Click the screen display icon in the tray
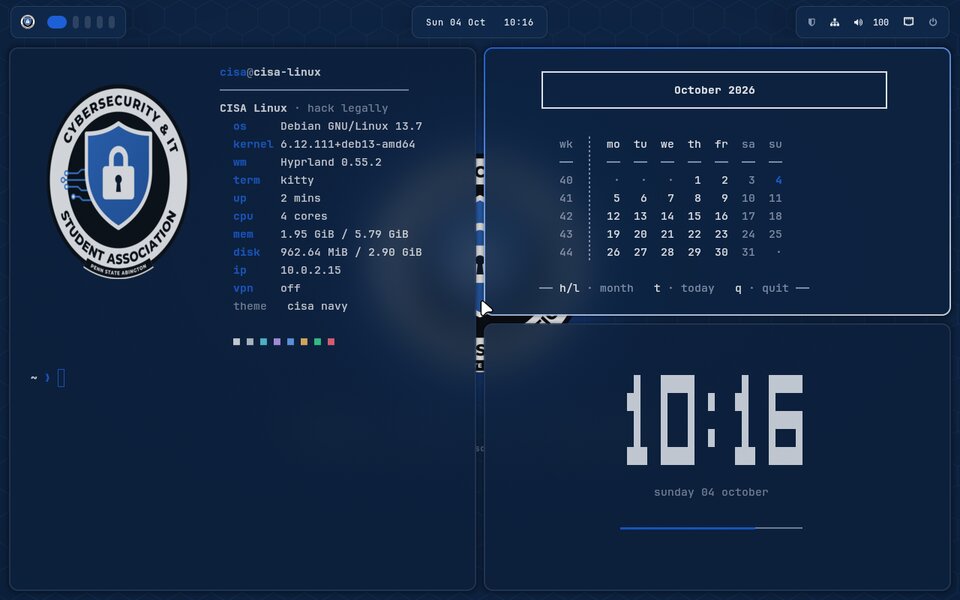 [909, 22]
